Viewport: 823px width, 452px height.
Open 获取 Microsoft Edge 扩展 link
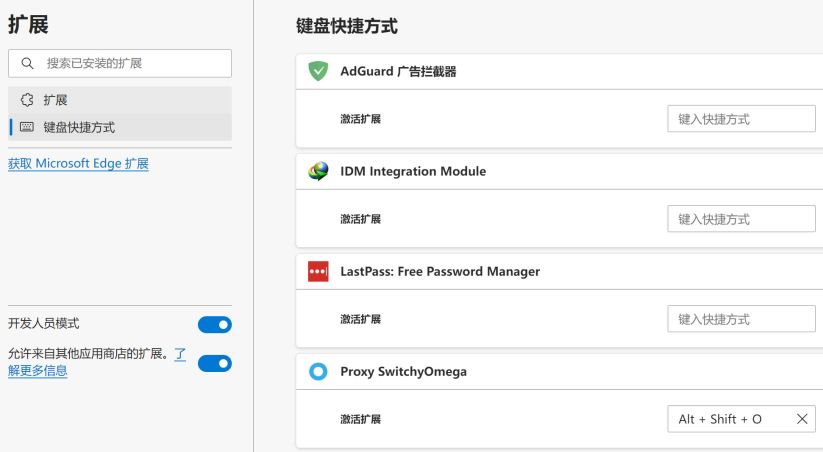tap(78, 164)
